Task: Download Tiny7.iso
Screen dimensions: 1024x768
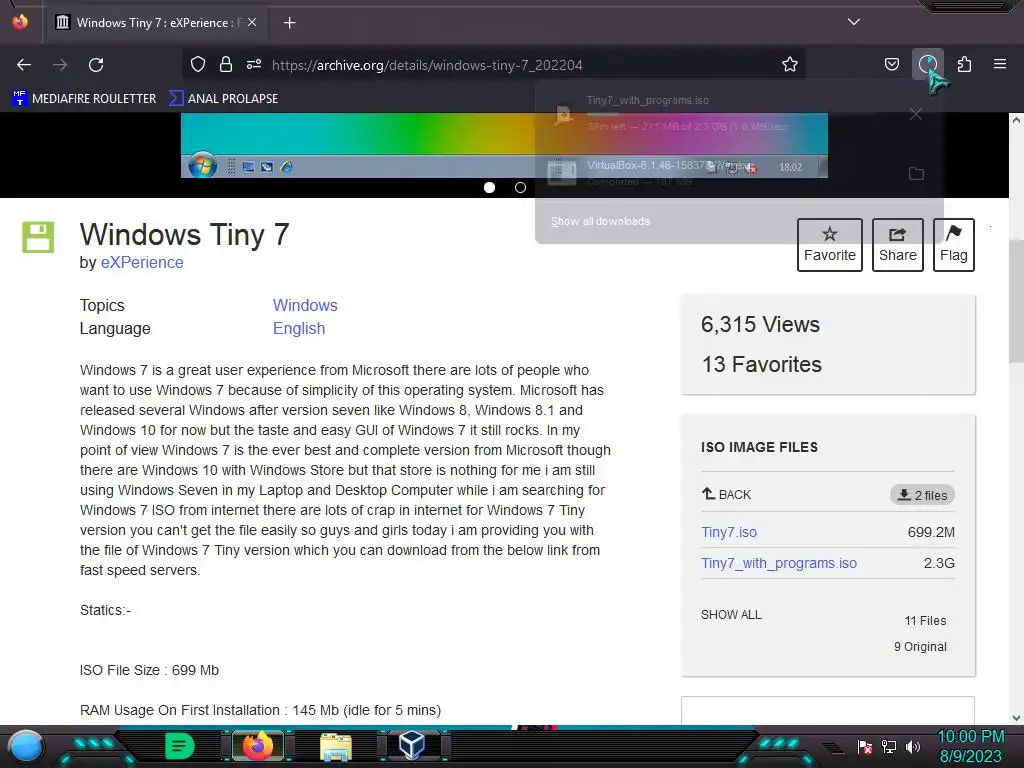Action: click(x=729, y=532)
